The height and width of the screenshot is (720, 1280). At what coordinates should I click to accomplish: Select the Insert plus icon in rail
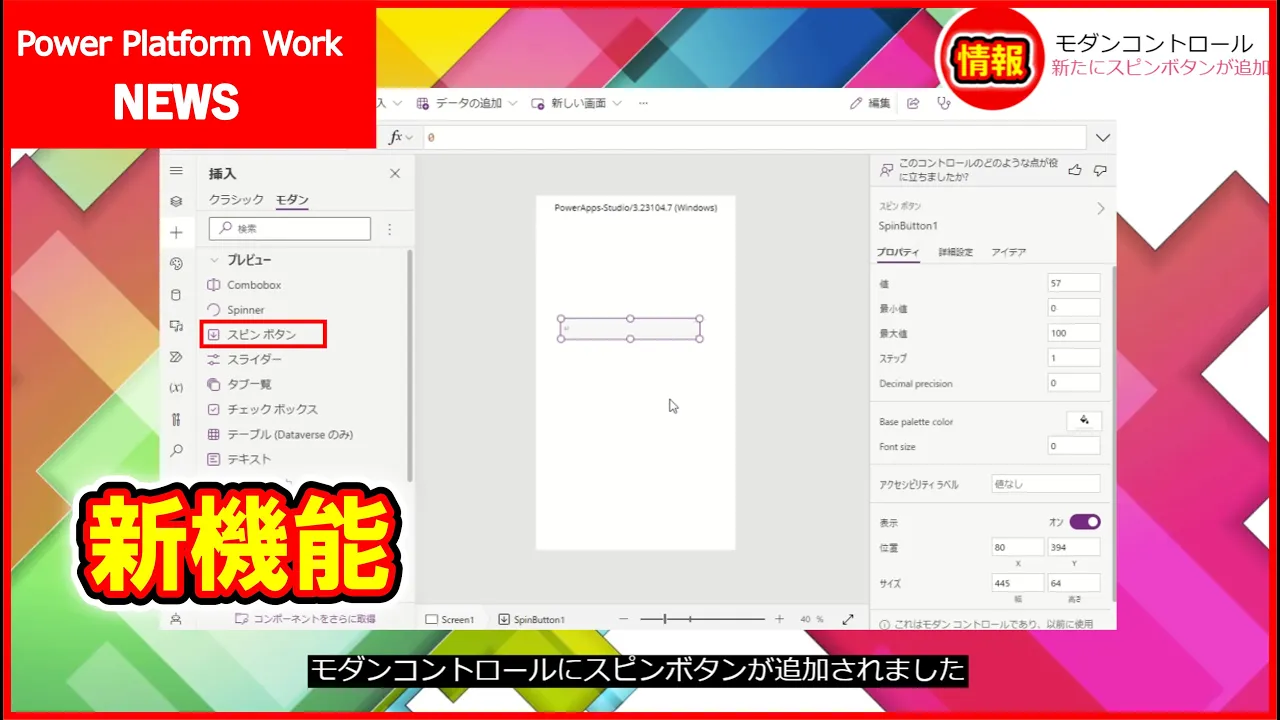(x=176, y=232)
